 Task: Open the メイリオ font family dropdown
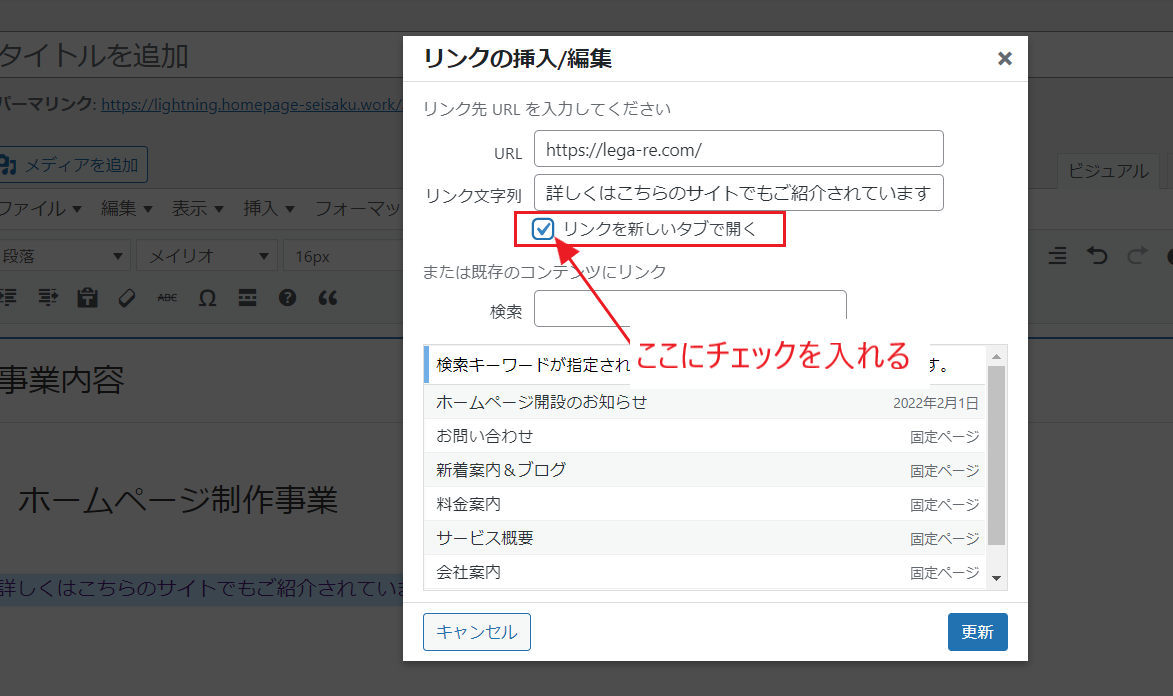coord(207,256)
